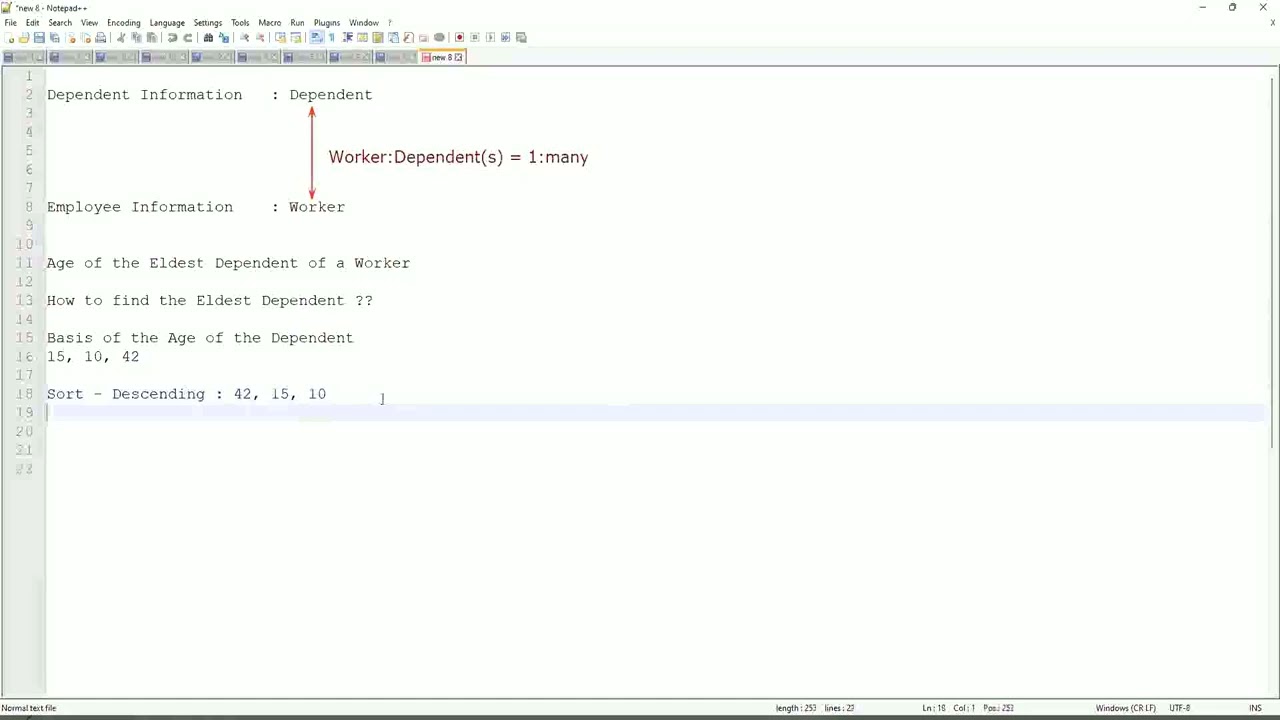Open the Tools menu

240,22
